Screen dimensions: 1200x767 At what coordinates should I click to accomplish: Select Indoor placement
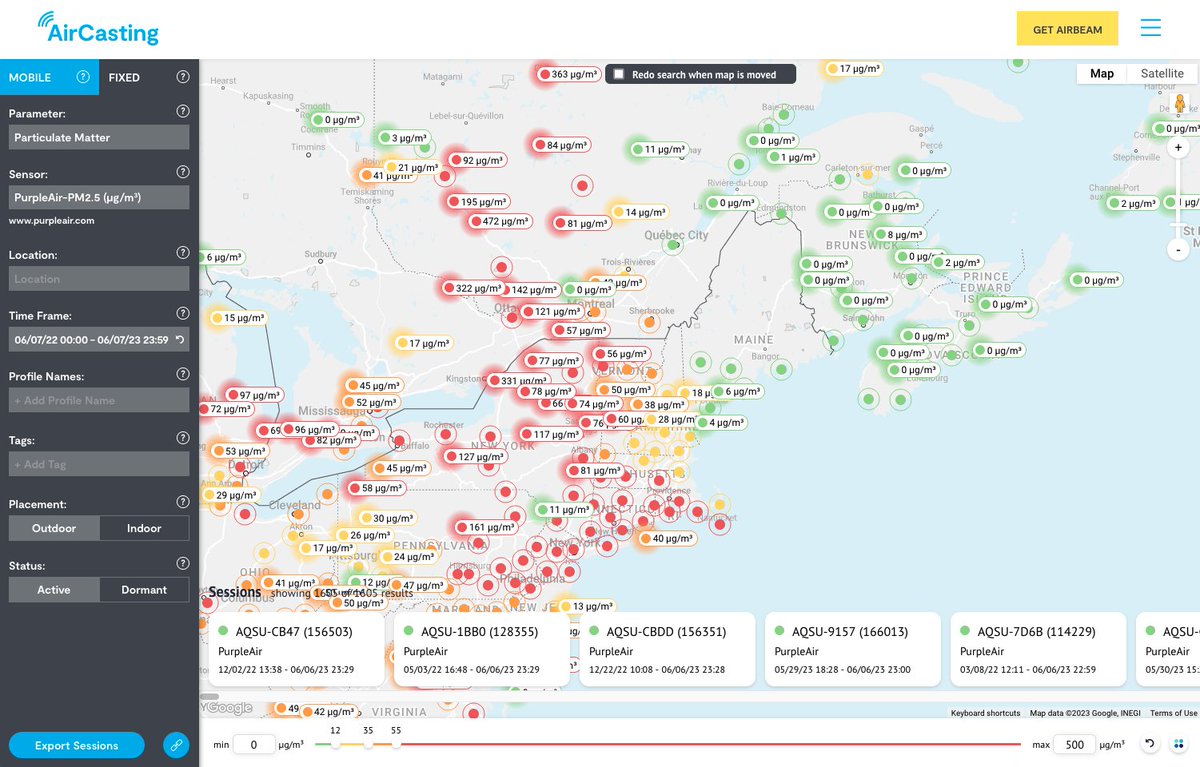point(144,528)
